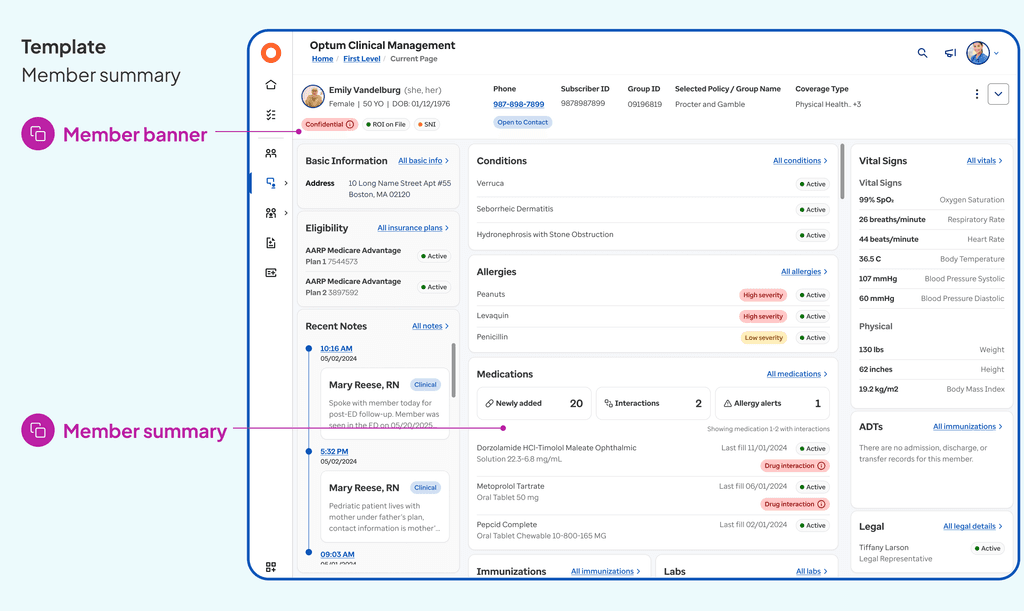This screenshot has width=1024, height=611.
Task: Expand chevron beside care team sidebar icon
Action: [x=286, y=213]
